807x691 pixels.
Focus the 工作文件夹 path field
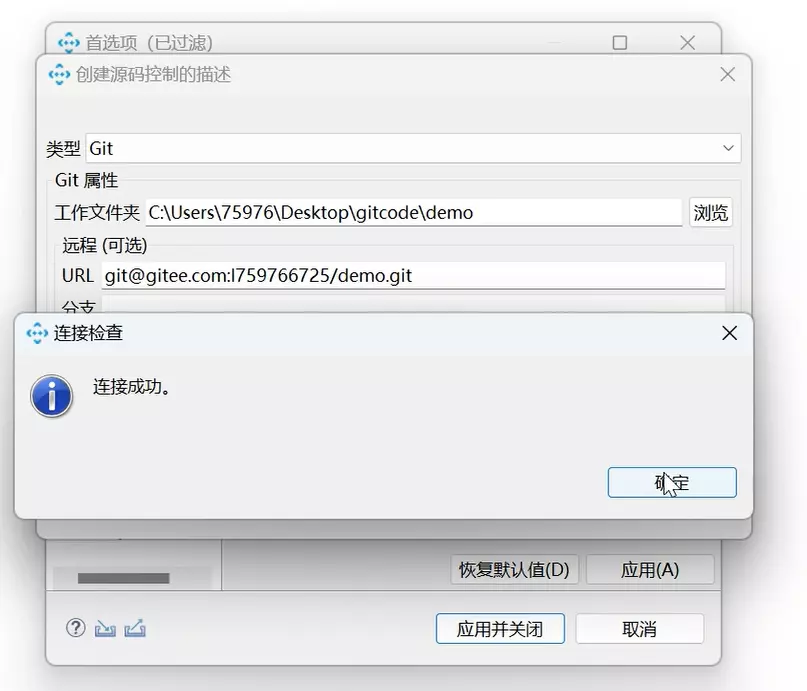414,212
